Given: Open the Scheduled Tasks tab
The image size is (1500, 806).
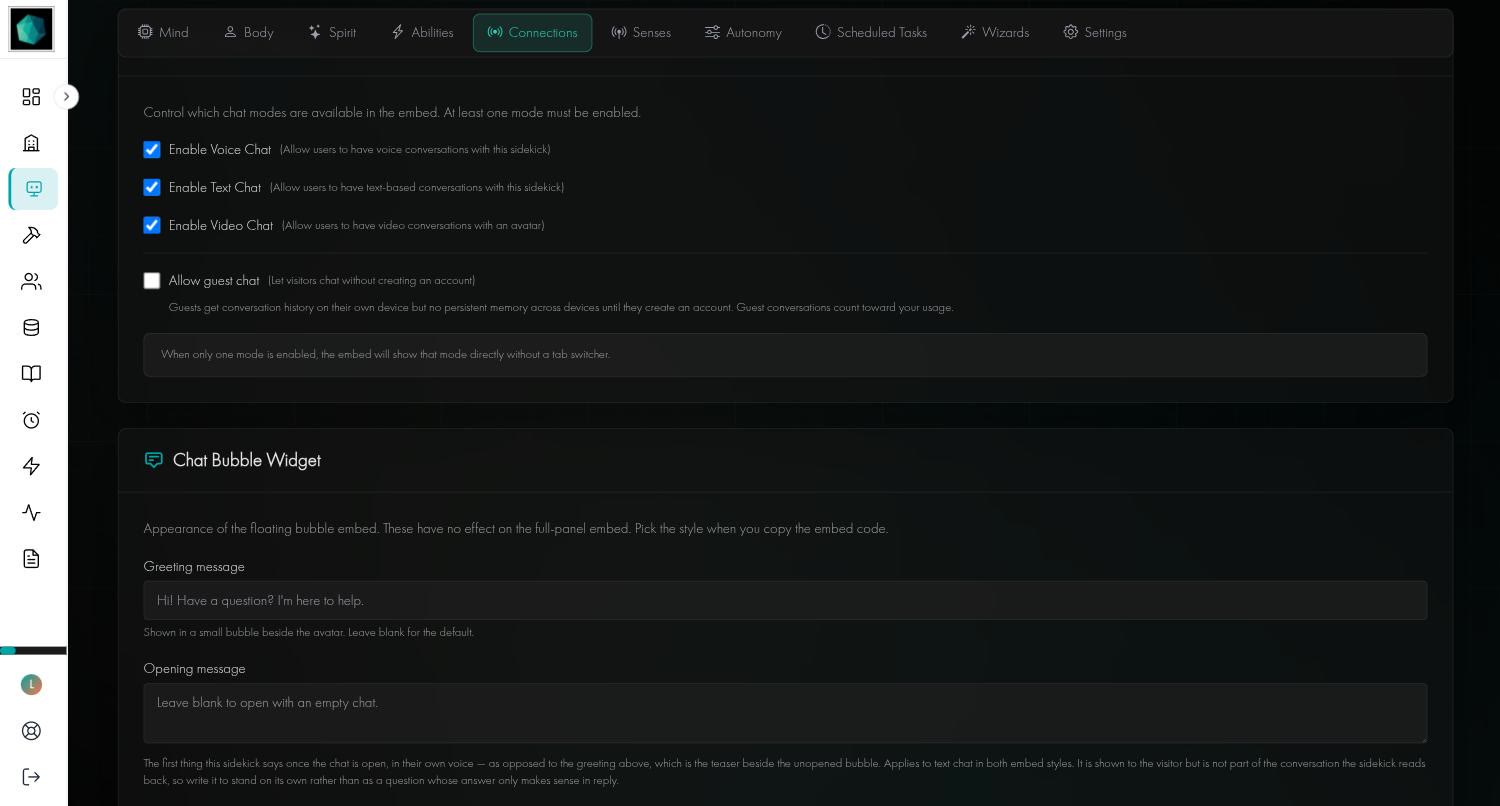Looking at the screenshot, I should pyautogui.click(x=871, y=33).
